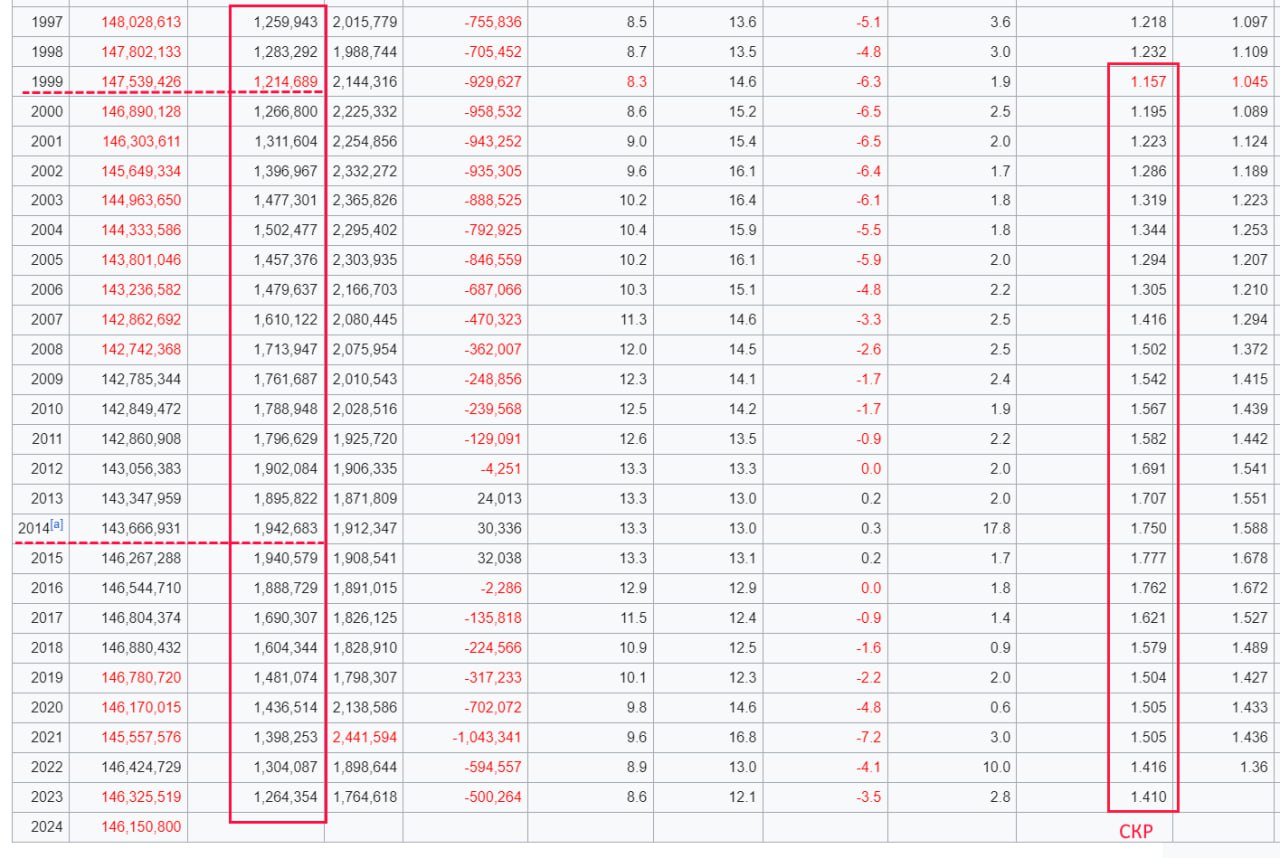The height and width of the screenshot is (858, 1280).
Task: Click the 2024 year cell
Action: [46, 827]
